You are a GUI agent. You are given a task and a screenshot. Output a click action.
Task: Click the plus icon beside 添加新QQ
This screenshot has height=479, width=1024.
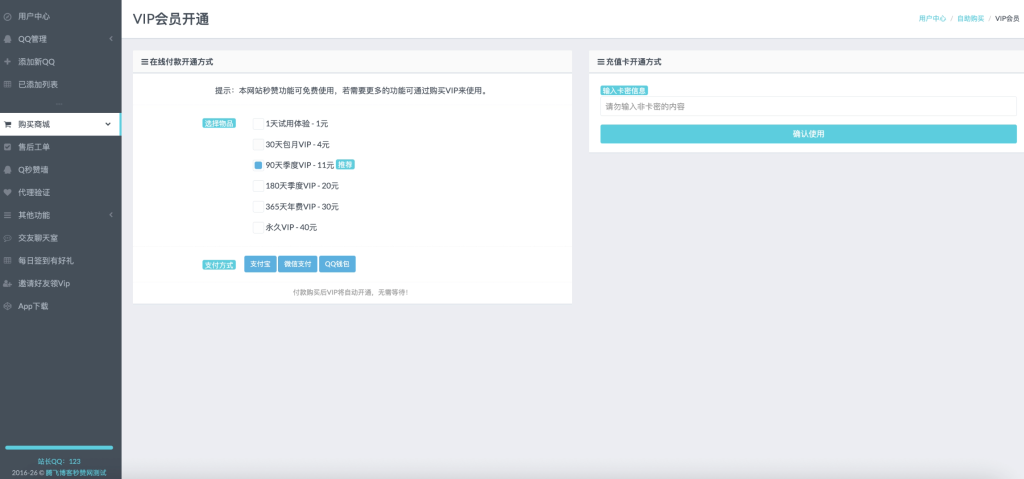(8, 62)
